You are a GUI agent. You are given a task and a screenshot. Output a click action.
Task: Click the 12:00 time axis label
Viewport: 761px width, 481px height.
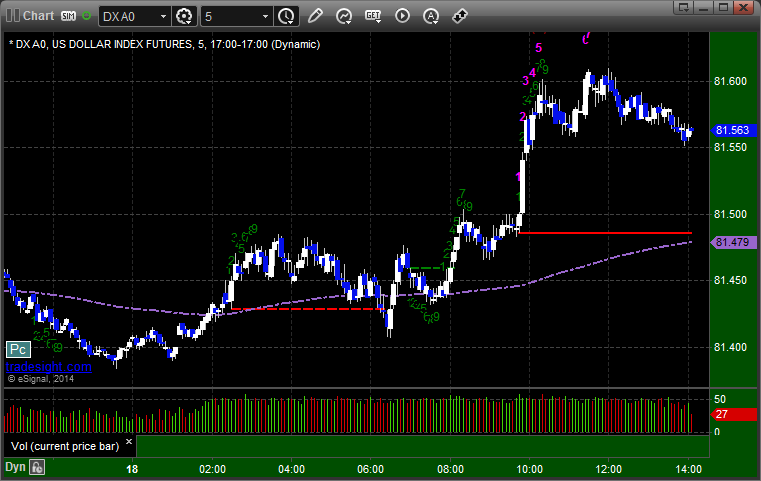click(609, 469)
